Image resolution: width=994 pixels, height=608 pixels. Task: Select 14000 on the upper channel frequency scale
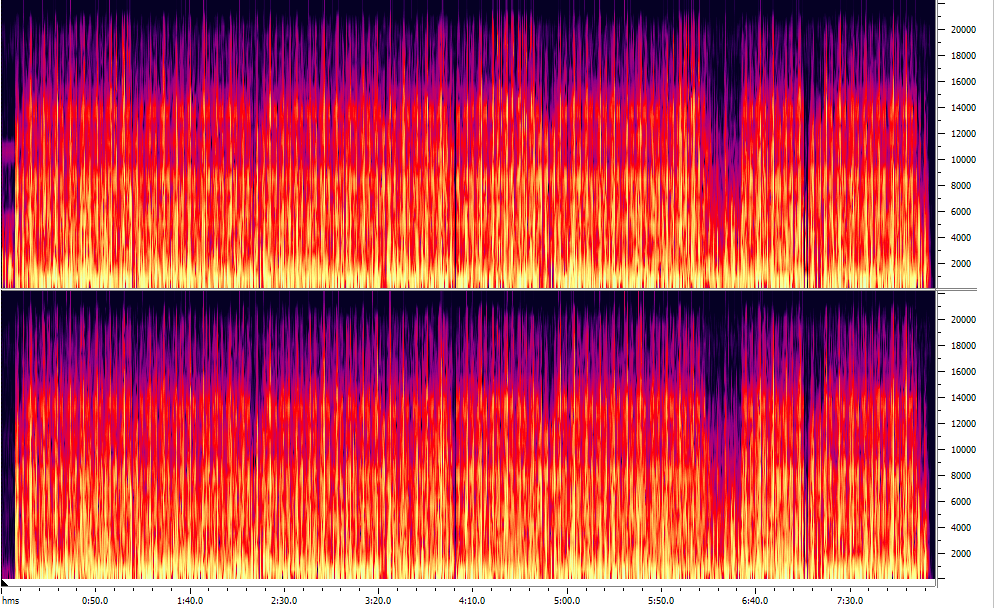pyautogui.click(x=963, y=108)
